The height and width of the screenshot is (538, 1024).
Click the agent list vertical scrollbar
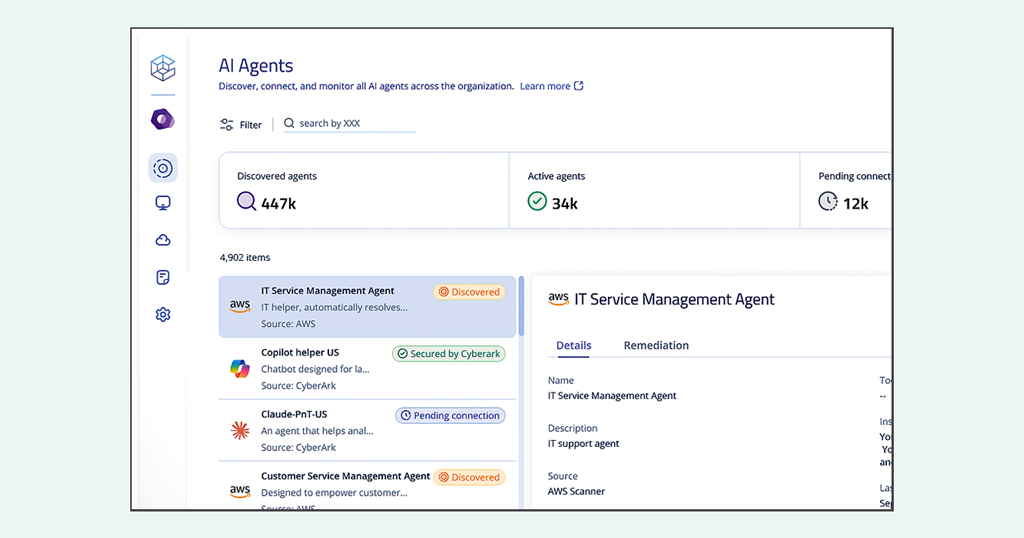(521, 308)
